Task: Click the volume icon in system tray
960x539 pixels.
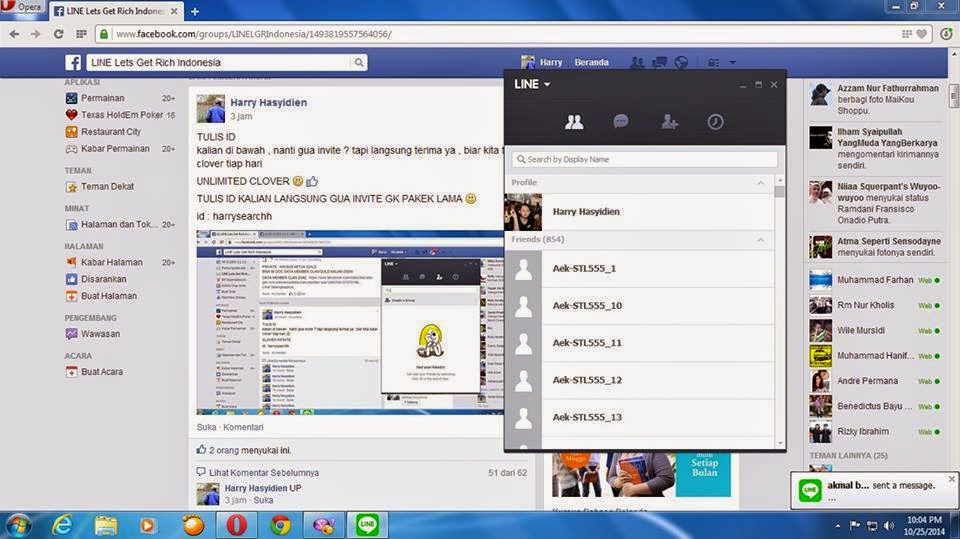Action: pyautogui.click(x=888, y=526)
